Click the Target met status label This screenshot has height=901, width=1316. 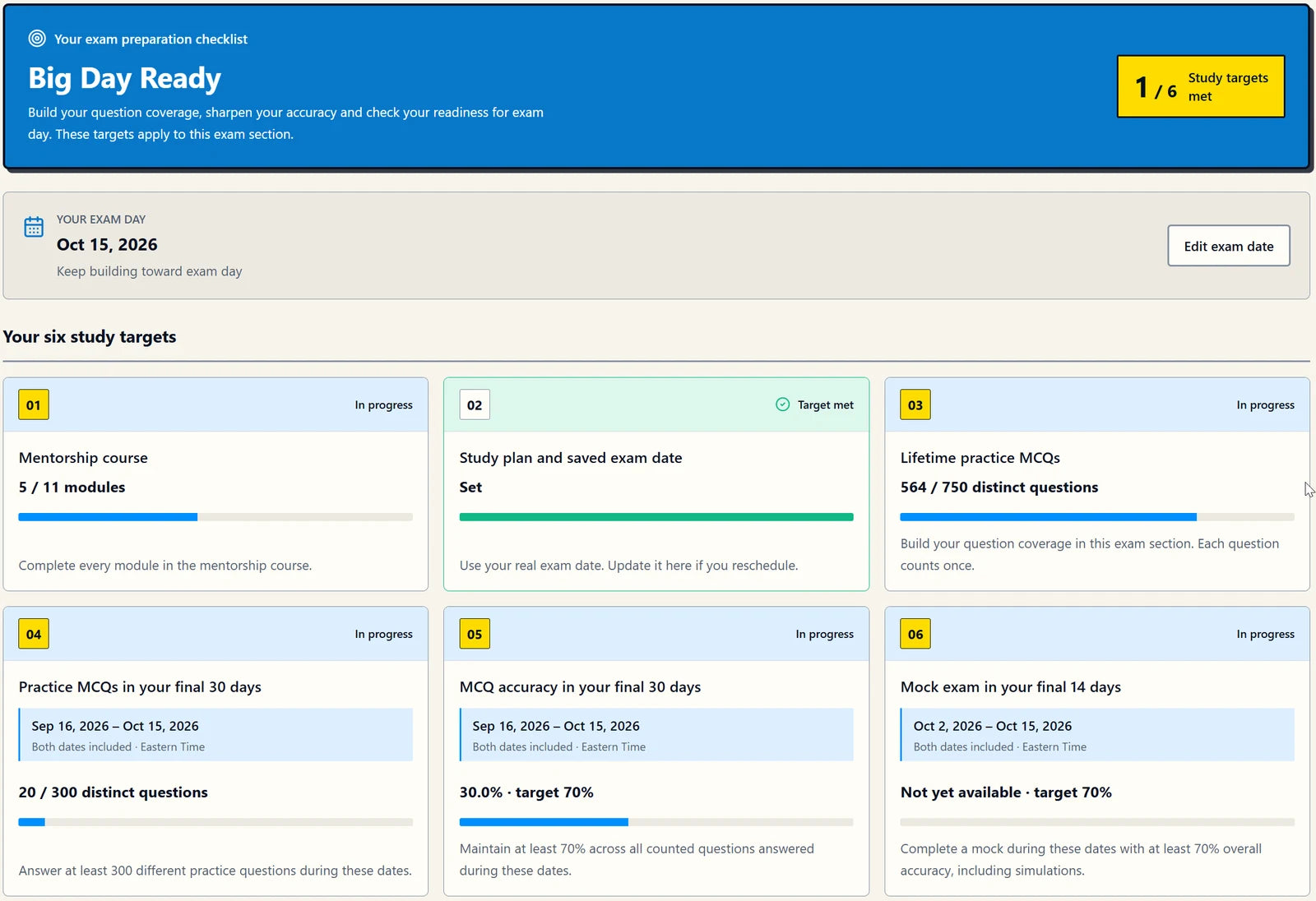click(x=826, y=404)
